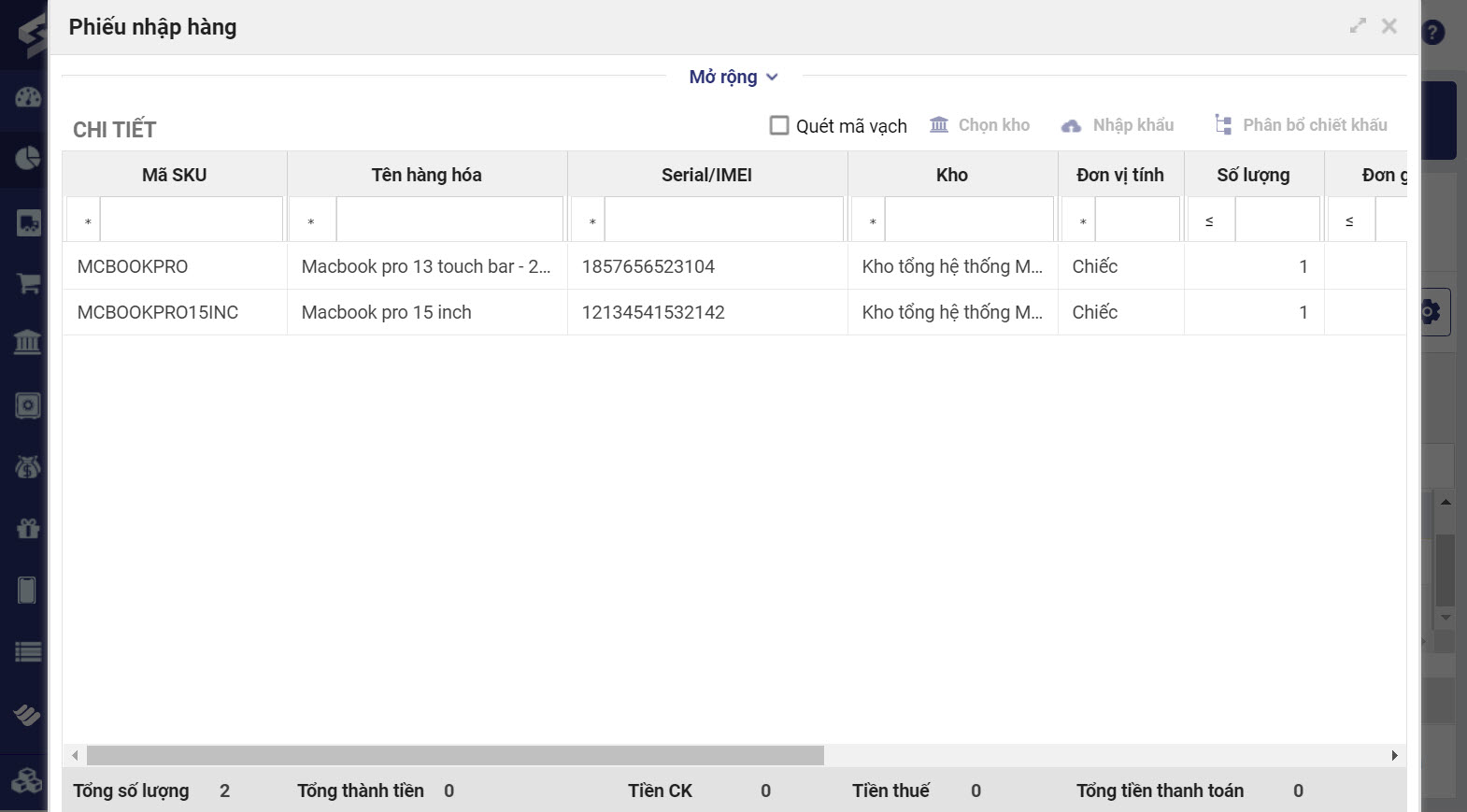Click the horizontal scrollbar right arrow

pos(1394,755)
